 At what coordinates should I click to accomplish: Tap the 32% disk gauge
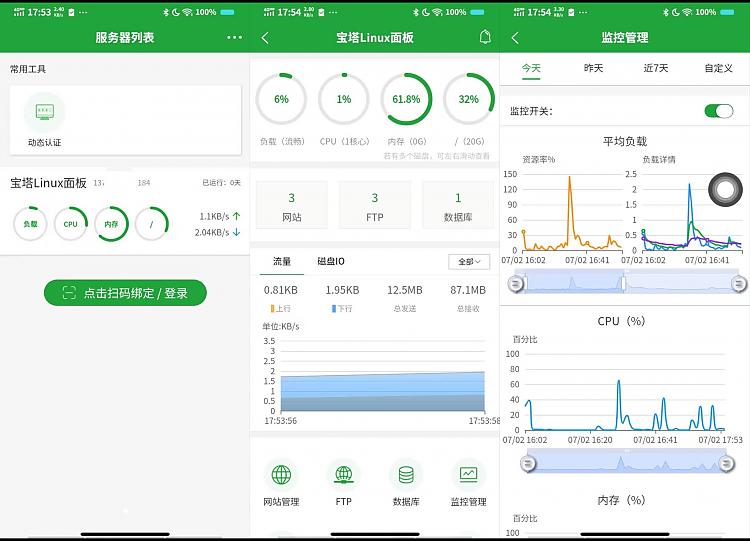tap(469, 99)
